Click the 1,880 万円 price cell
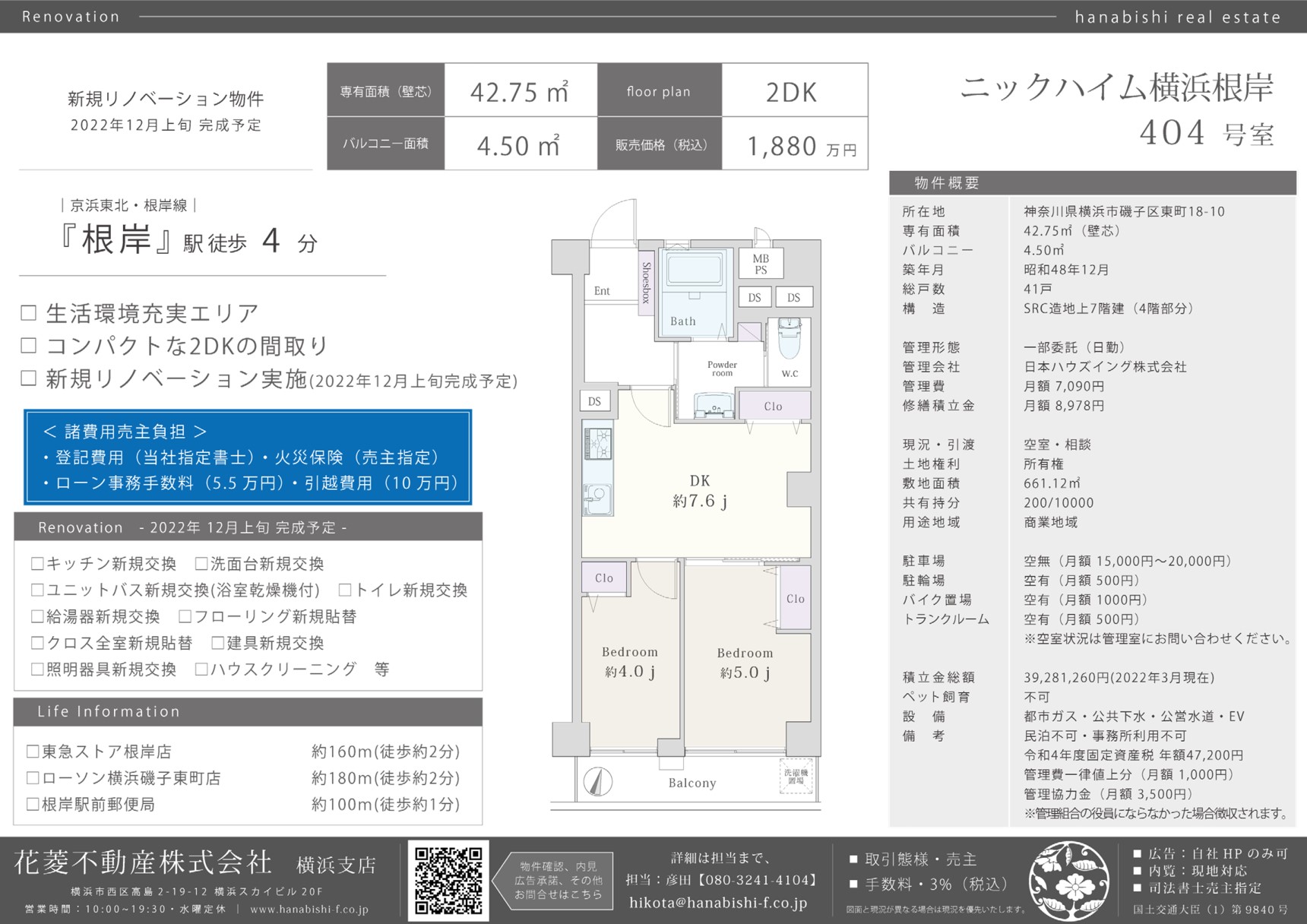This screenshot has height=924, width=1307. 795,144
